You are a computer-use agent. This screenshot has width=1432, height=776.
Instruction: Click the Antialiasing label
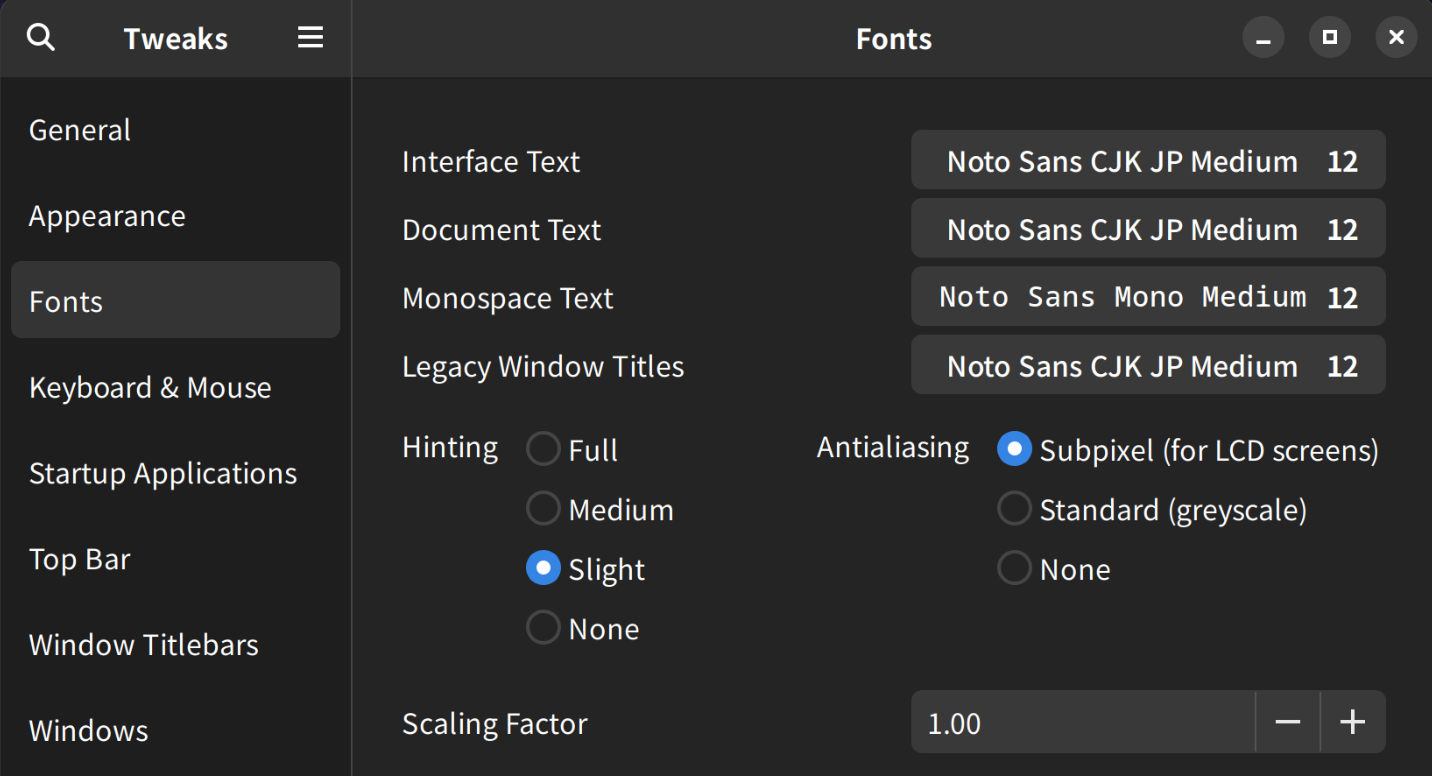point(893,447)
